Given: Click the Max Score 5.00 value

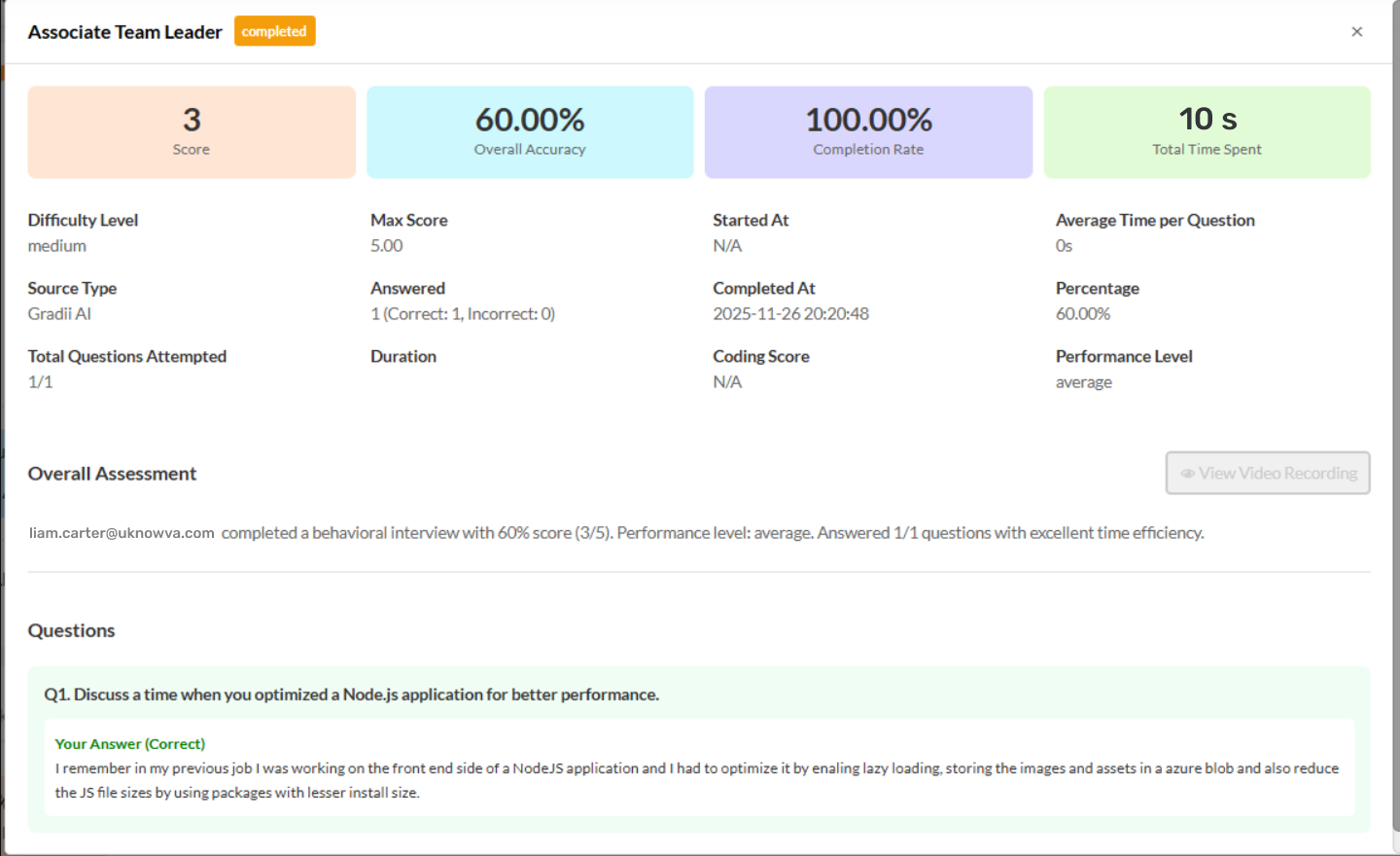Looking at the screenshot, I should point(386,246).
